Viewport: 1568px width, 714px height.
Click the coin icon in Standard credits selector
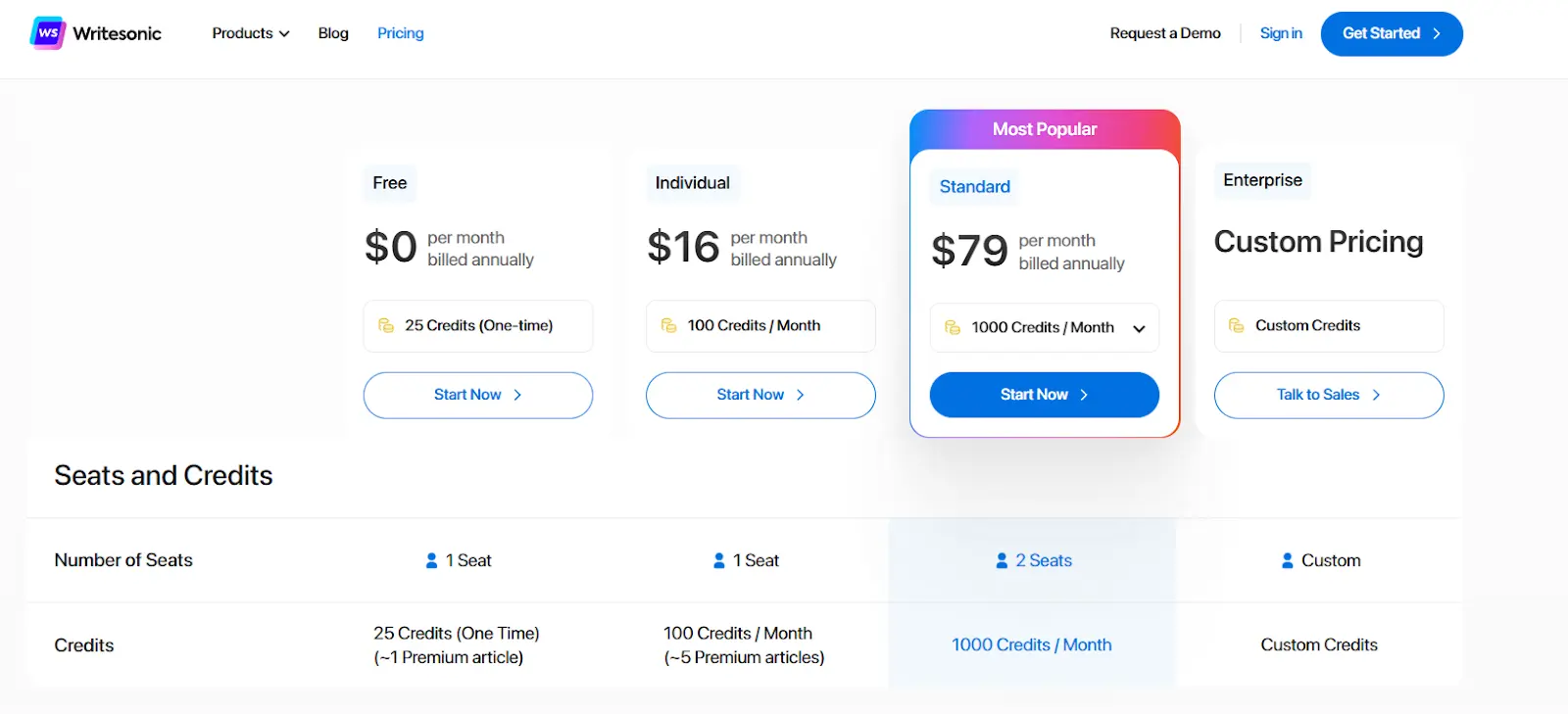(x=953, y=327)
